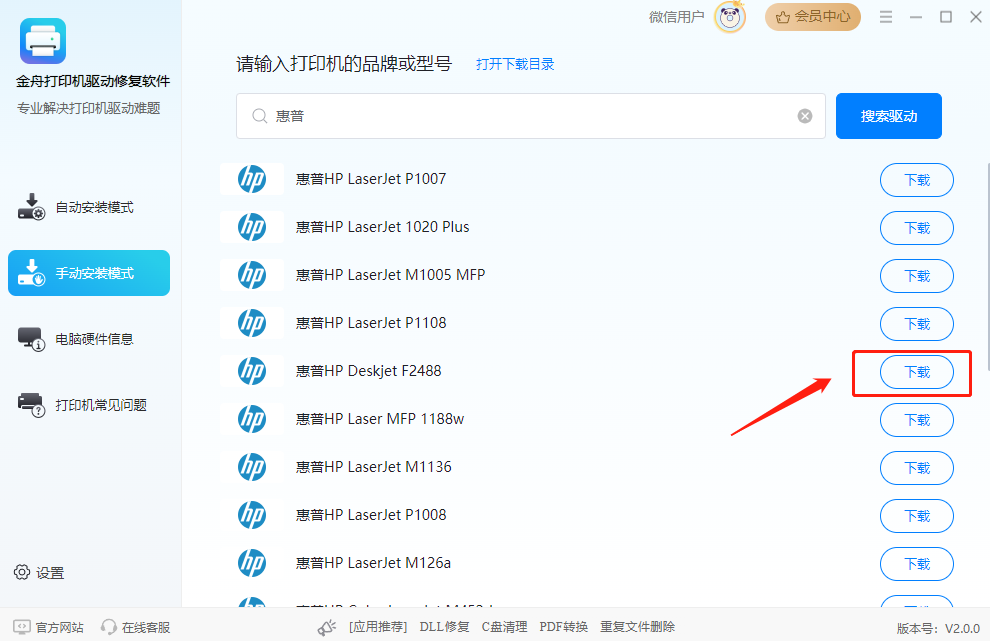Download driver for LaserJet M1005 MFP

[x=916, y=276]
